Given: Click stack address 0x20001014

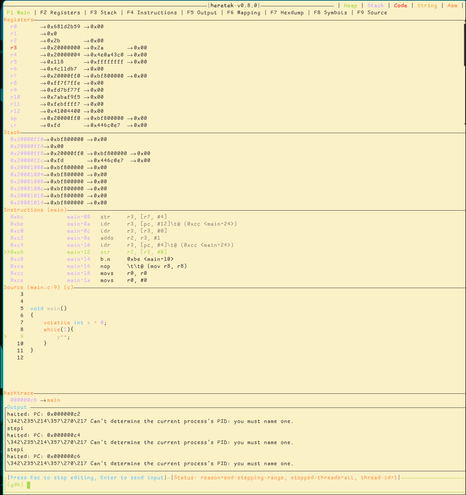Looking at the screenshot, I should [27, 203].
